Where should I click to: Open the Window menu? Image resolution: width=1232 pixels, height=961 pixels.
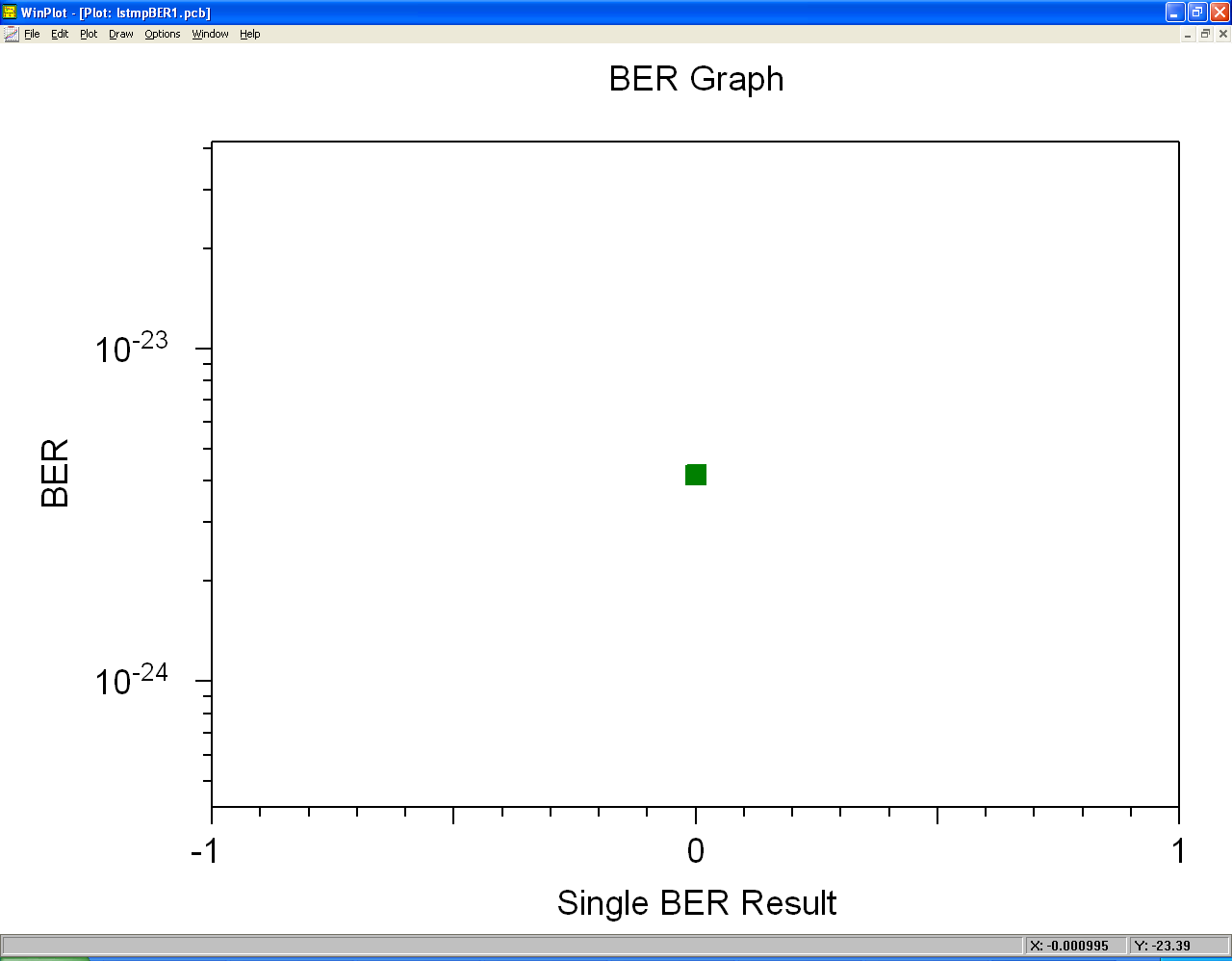(x=210, y=34)
